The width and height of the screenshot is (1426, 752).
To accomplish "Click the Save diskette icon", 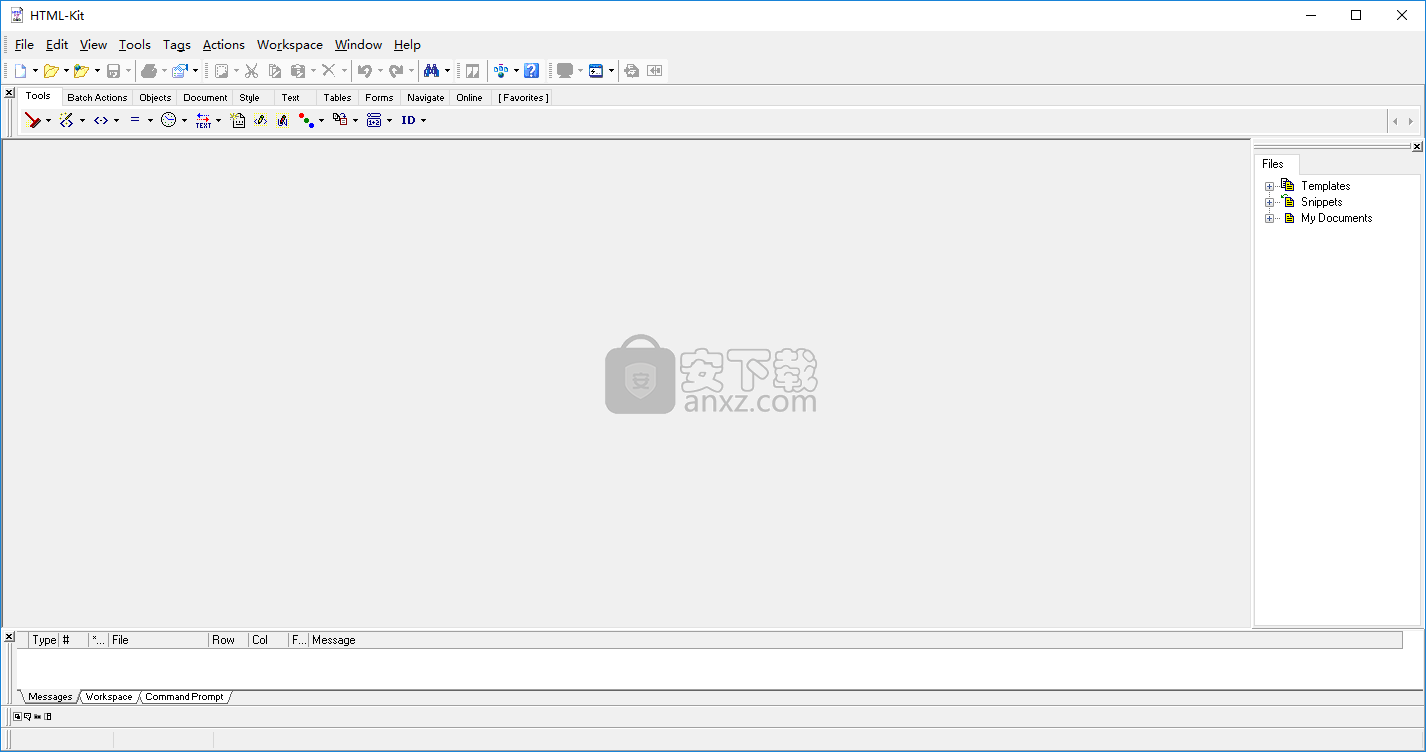I will 114,71.
